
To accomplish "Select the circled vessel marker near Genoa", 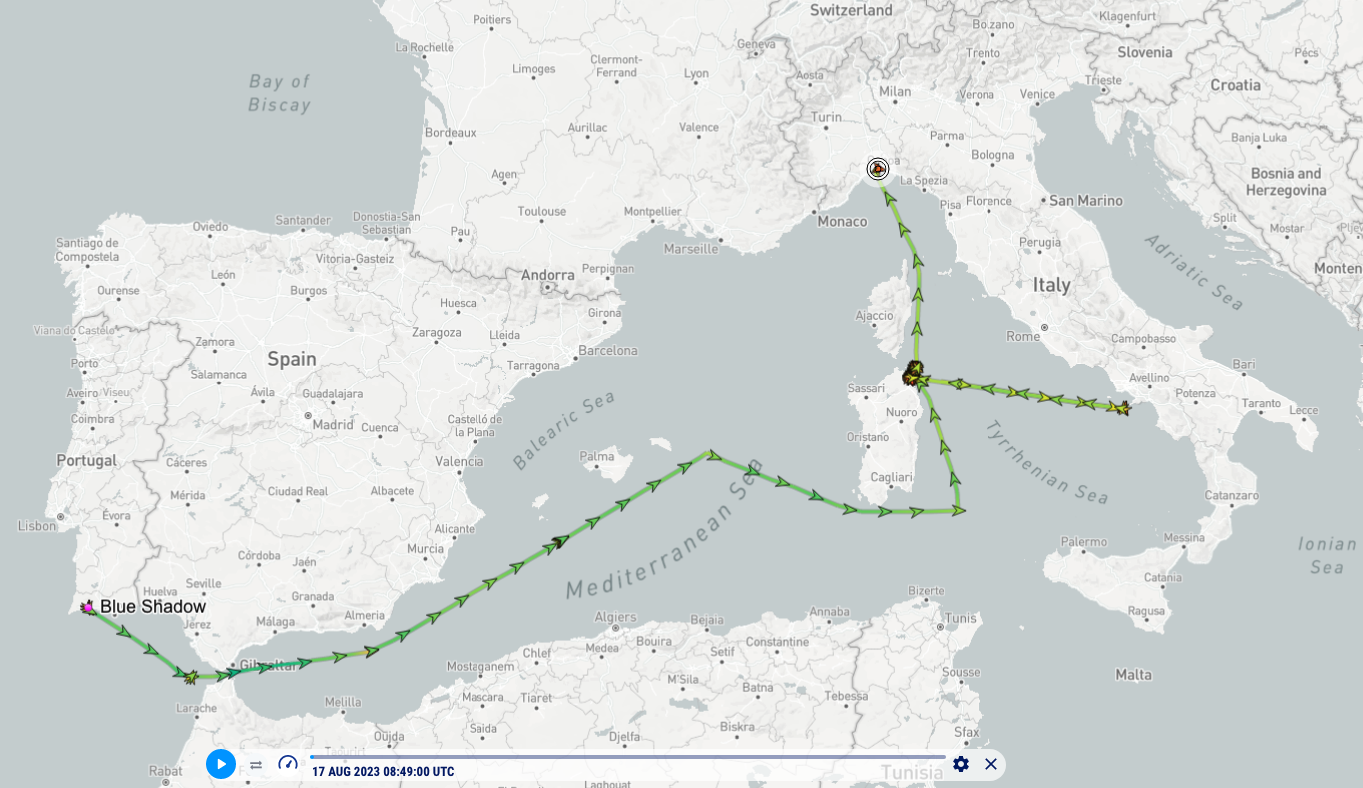I will [878, 168].
